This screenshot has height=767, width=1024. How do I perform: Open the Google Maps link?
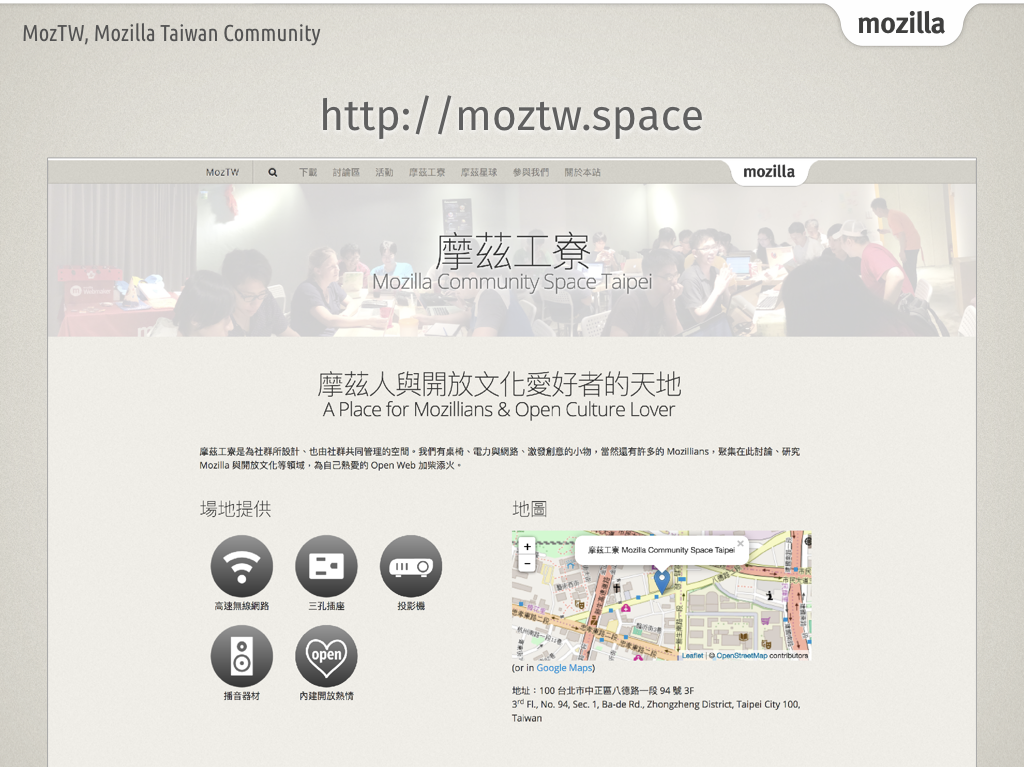point(564,667)
